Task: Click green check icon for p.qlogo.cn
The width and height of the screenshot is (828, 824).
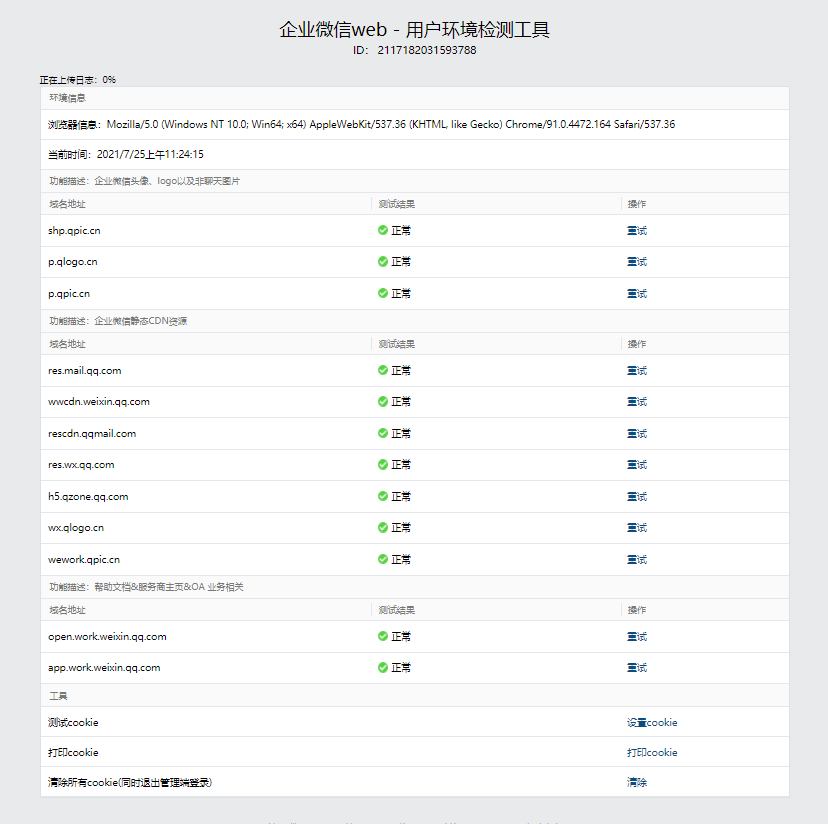Action: tap(383, 261)
